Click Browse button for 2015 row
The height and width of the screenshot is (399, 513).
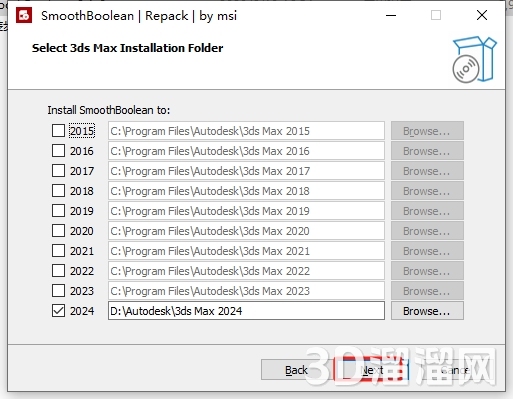[x=427, y=131]
